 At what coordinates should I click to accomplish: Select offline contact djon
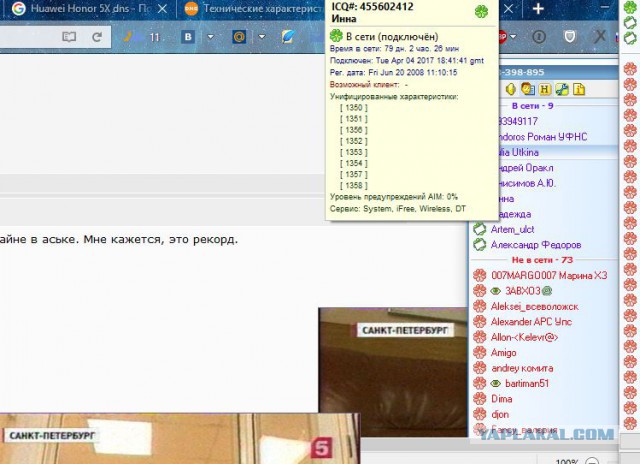coord(500,415)
